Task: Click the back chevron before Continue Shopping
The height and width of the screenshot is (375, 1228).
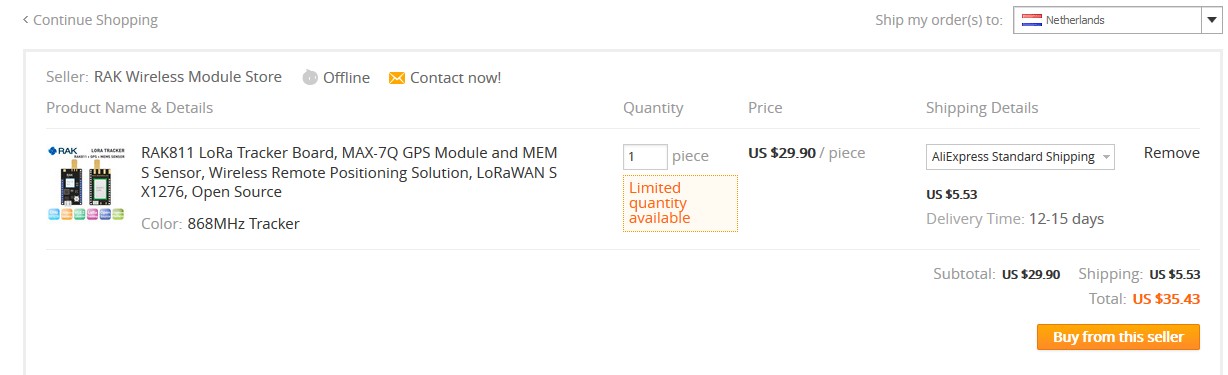Action: (25, 19)
